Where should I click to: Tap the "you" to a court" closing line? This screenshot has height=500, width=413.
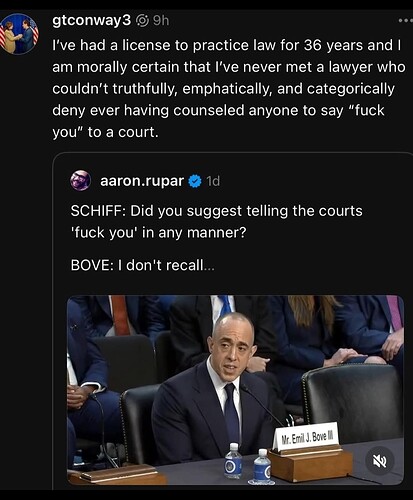[105, 132]
